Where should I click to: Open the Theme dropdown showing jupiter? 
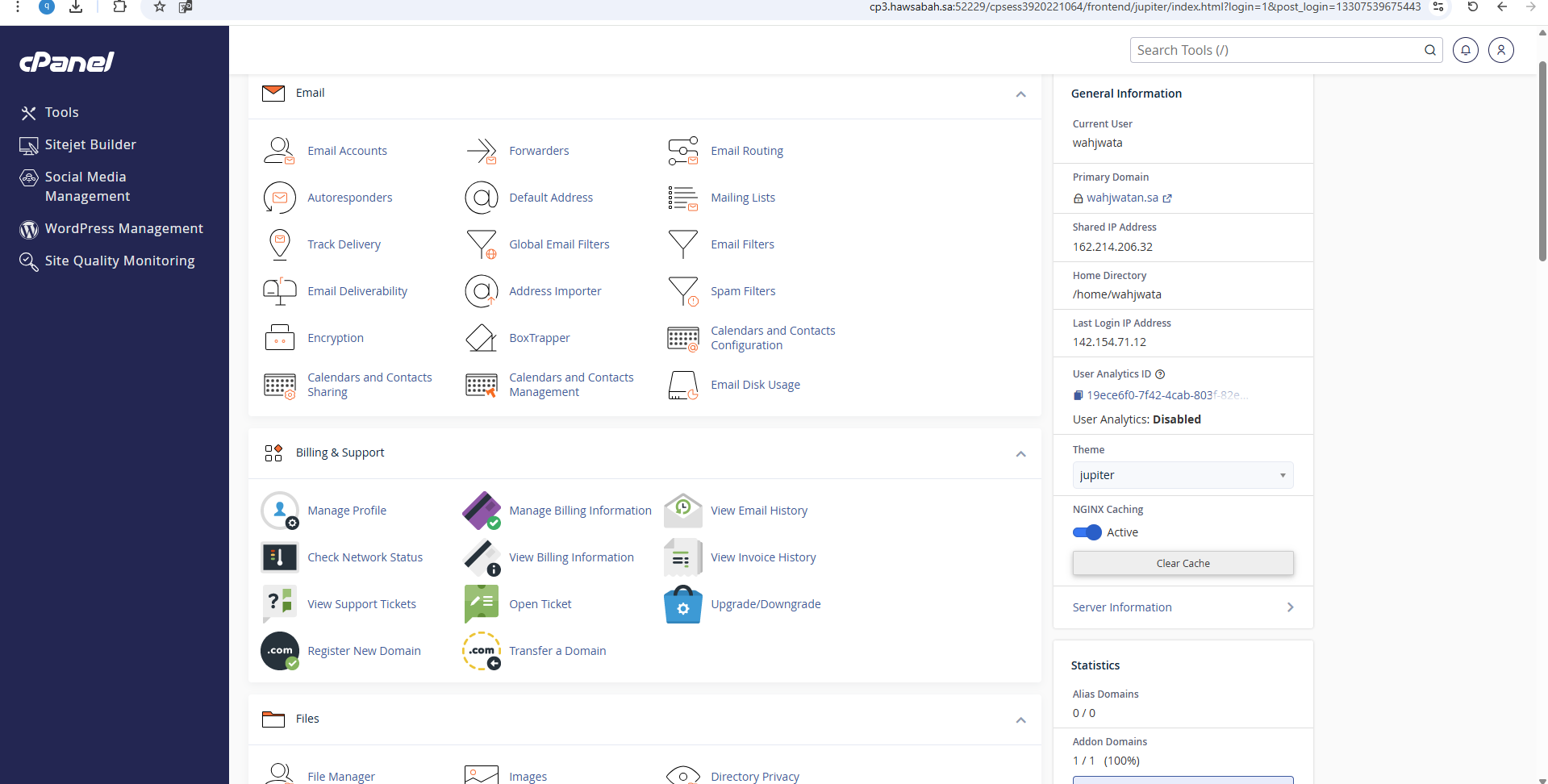(1182, 475)
